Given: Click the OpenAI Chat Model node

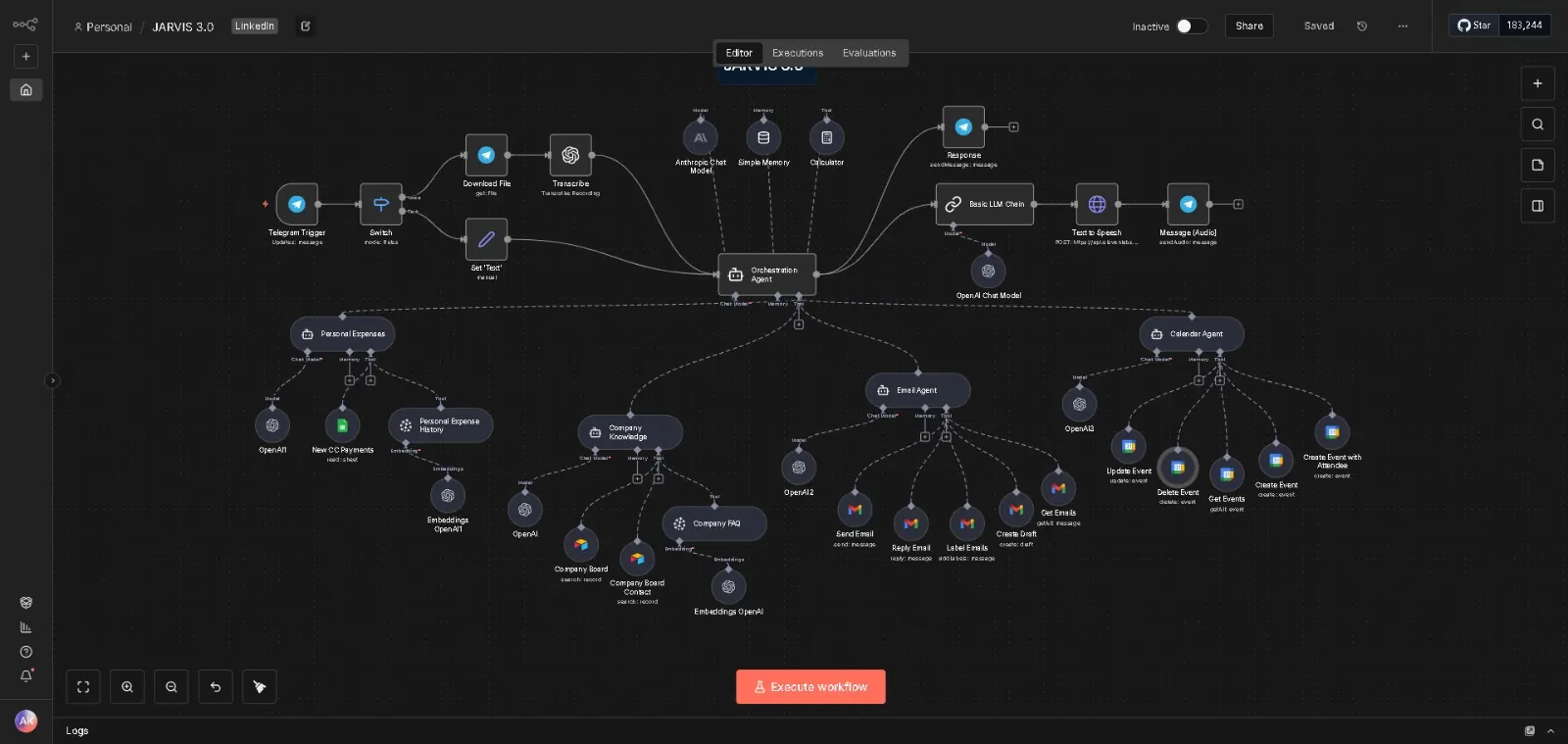Looking at the screenshot, I should (x=989, y=272).
